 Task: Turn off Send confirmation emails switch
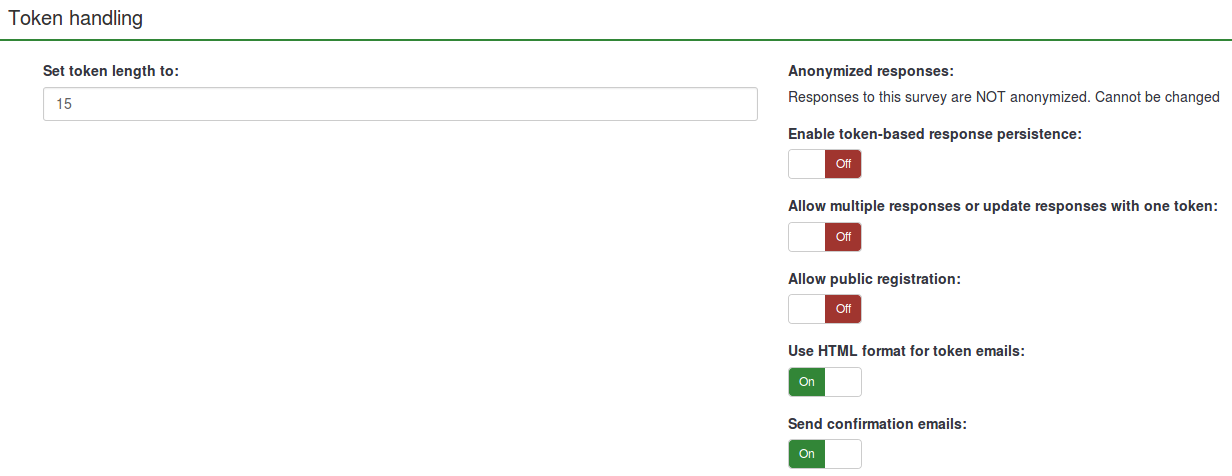(824, 454)
